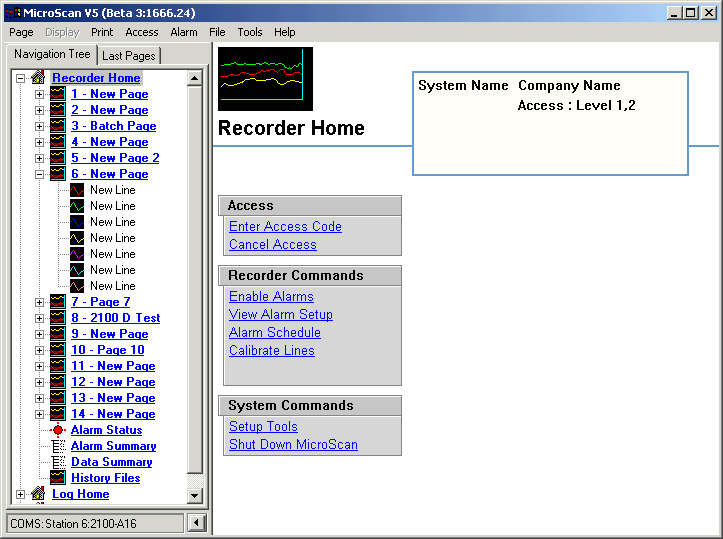The image size is (723, 539).
Task: Click the magenta New Line icon
Action: (77, 254)
